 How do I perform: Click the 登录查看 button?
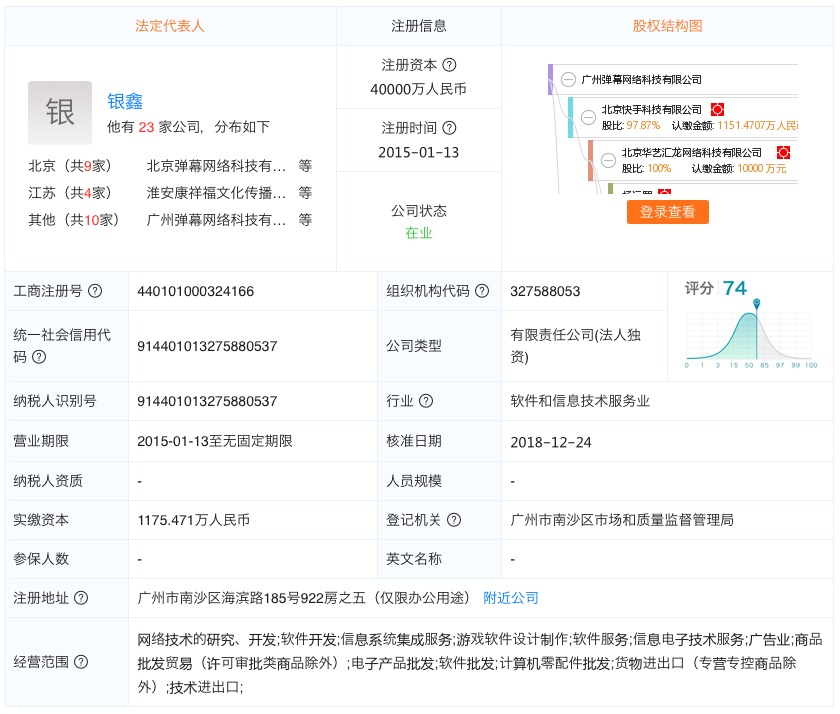click(x=667, y=212)
